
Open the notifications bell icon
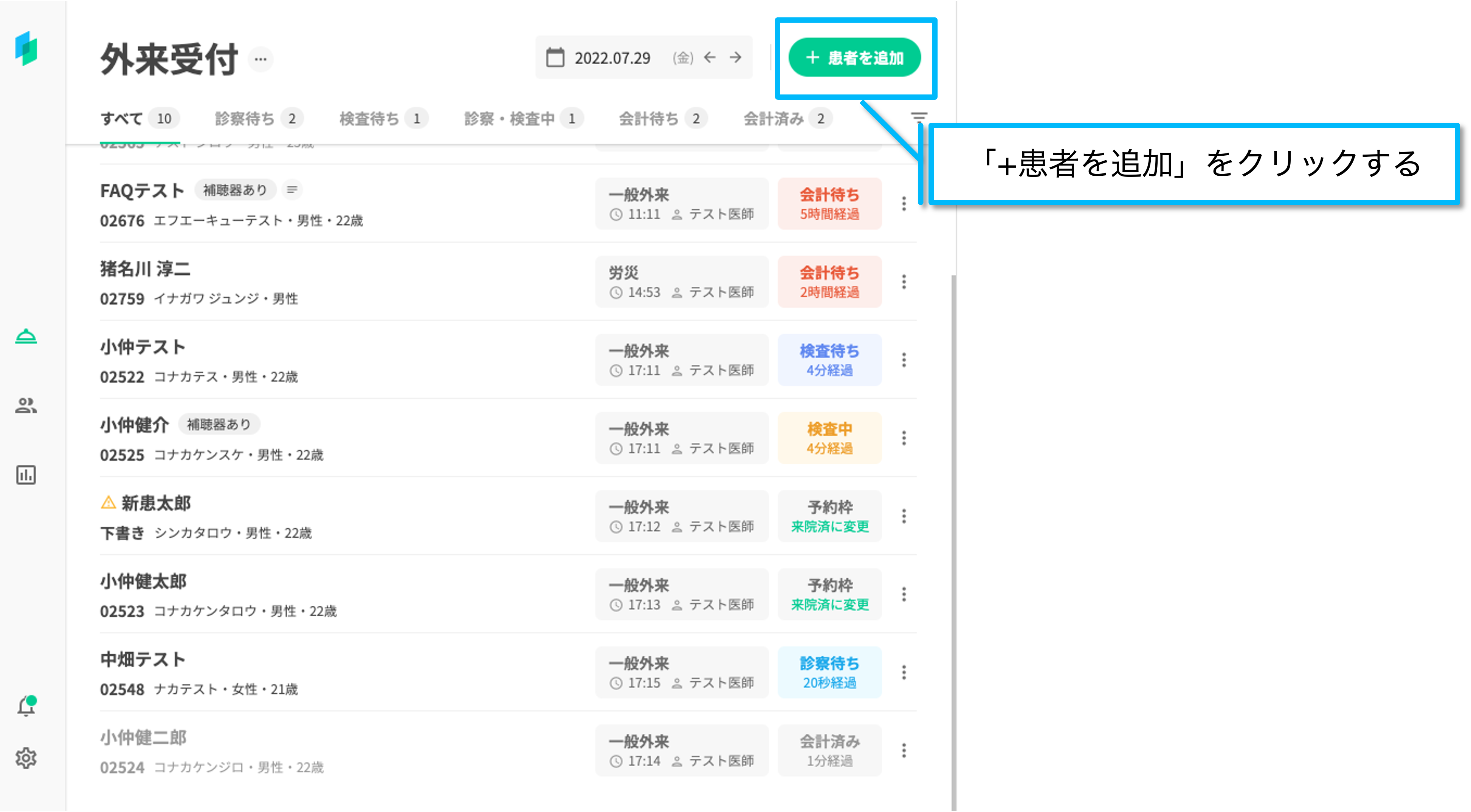(26, 706)
